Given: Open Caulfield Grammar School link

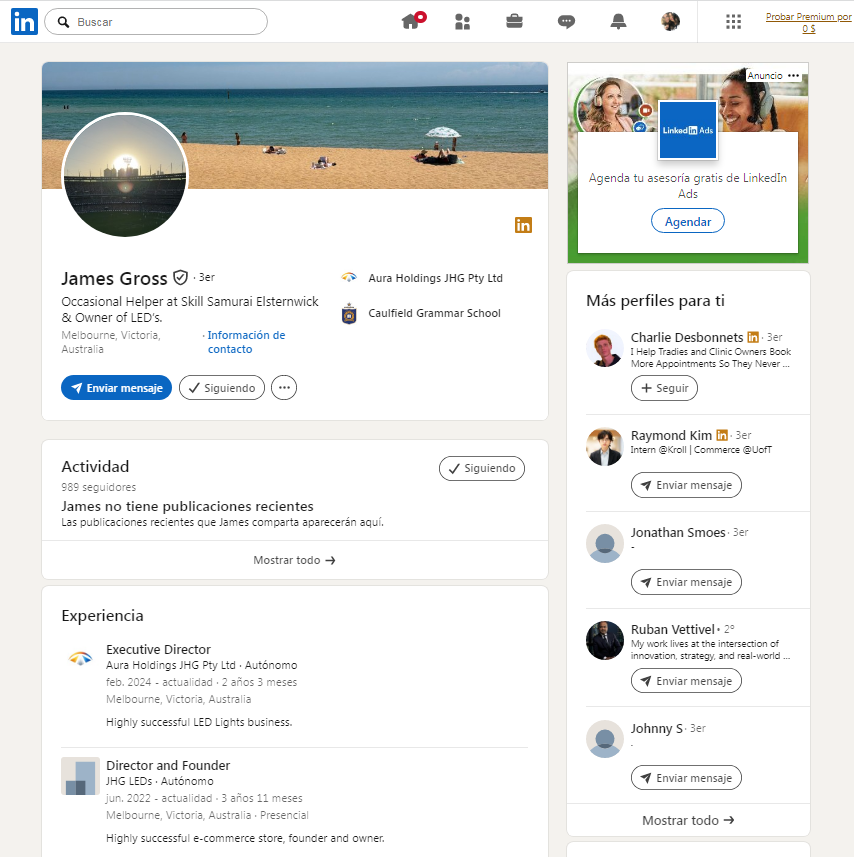Looking at the screenshot, I should (434, 313).
